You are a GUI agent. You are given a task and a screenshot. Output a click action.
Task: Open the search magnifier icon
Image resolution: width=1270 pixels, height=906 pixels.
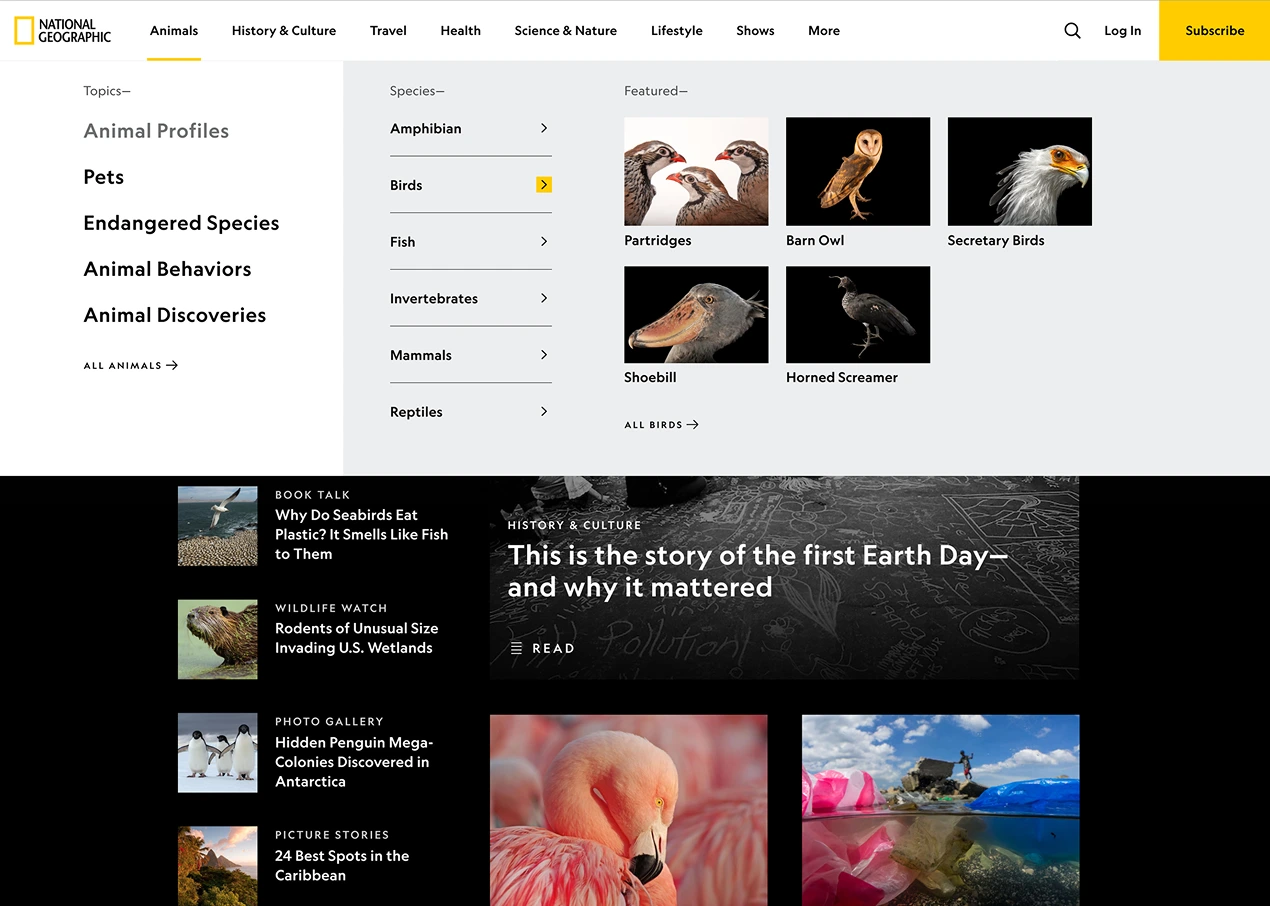[x=1072, y=31]
